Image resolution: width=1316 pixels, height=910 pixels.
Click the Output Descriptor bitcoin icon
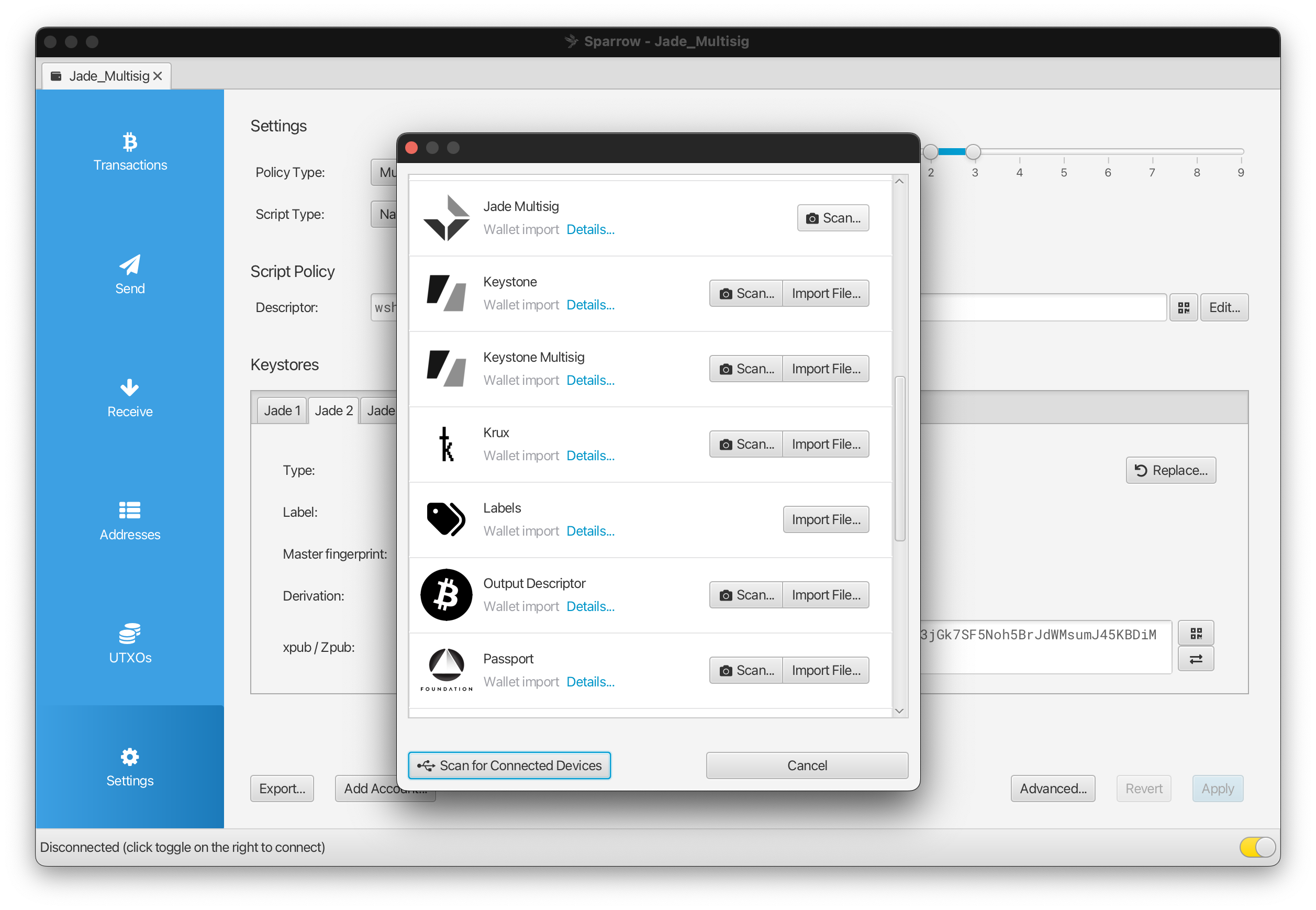(x=447, y=595)
